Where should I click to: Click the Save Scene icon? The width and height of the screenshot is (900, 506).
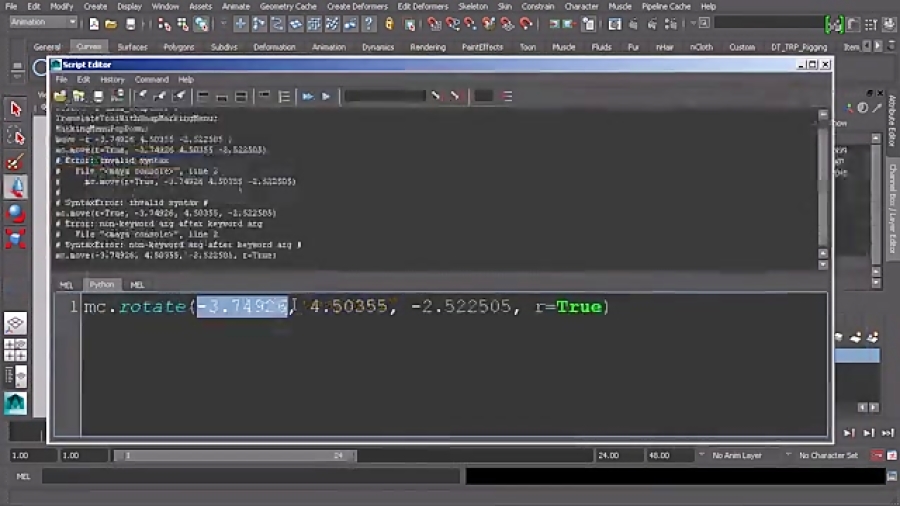tap(130, 24)
